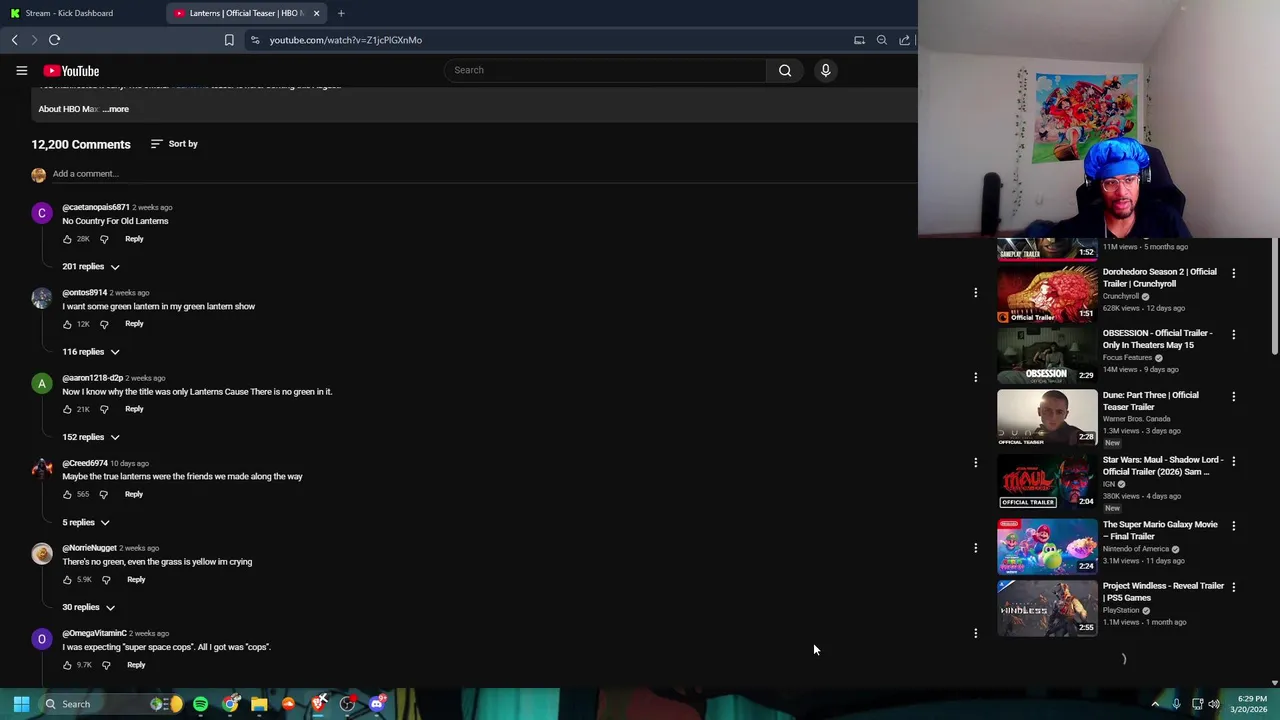The width and height of the screenshot is (1280, 720).
Task: Open @NorrieNugget channel link
Action: click(89, 548)
